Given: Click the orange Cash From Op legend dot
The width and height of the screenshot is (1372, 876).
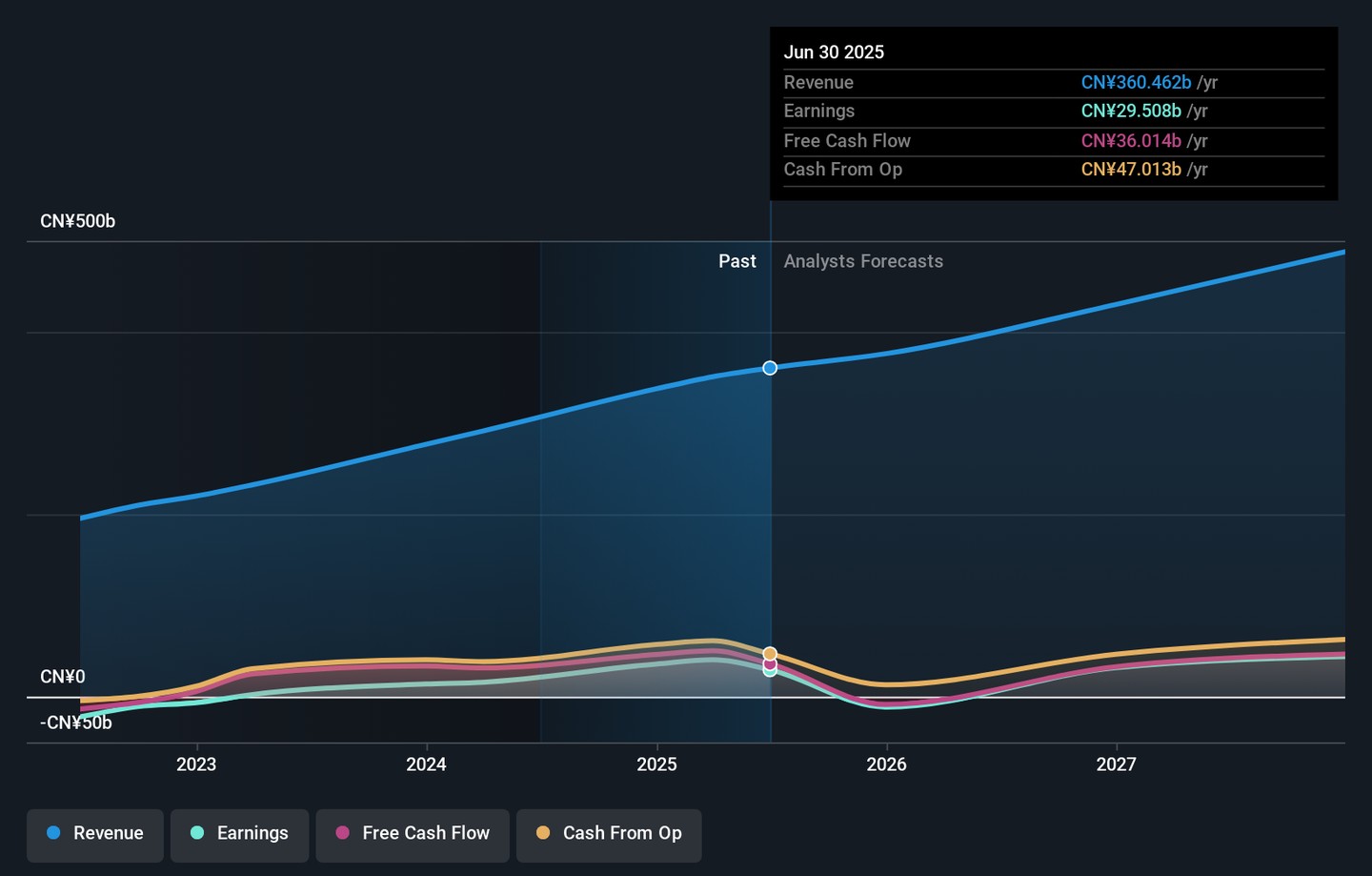Looking at the screenshot, I should pyautogui.click(x=543, y=833).
